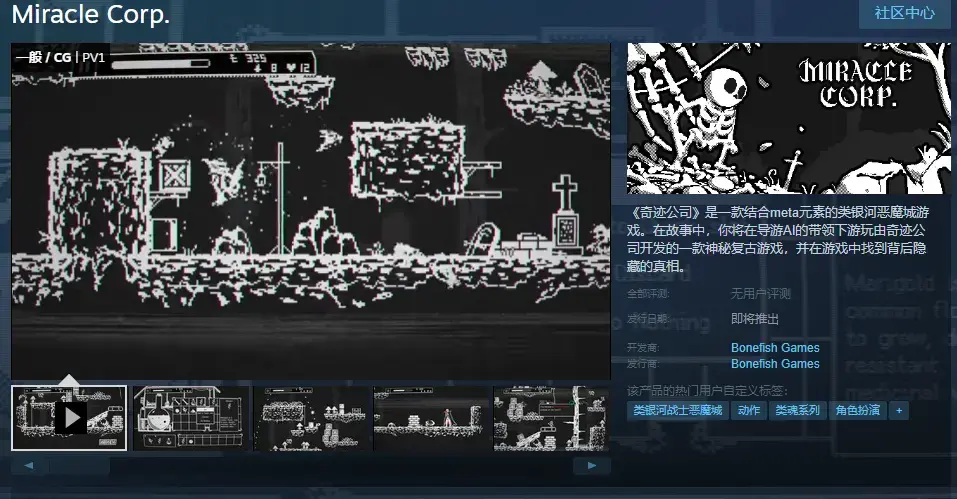The image size is (957, 499).
Task: Click the main gameplay video preview
Action: click(311, 211)
